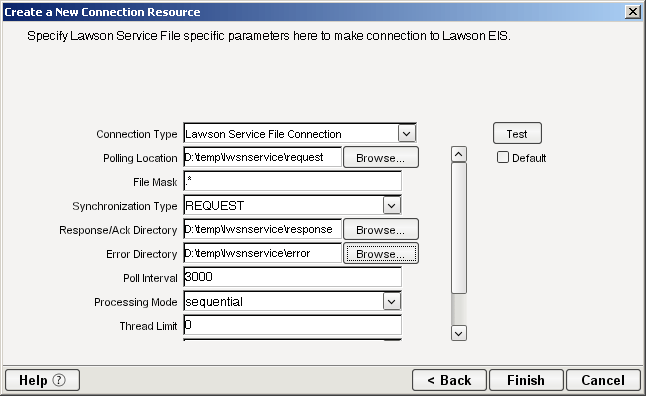Image resolution: width=646 pixels, height=396 pixels.
Task: Click the scrollbar up arrow
Action: pyautogui.click(x=459, y=155)
